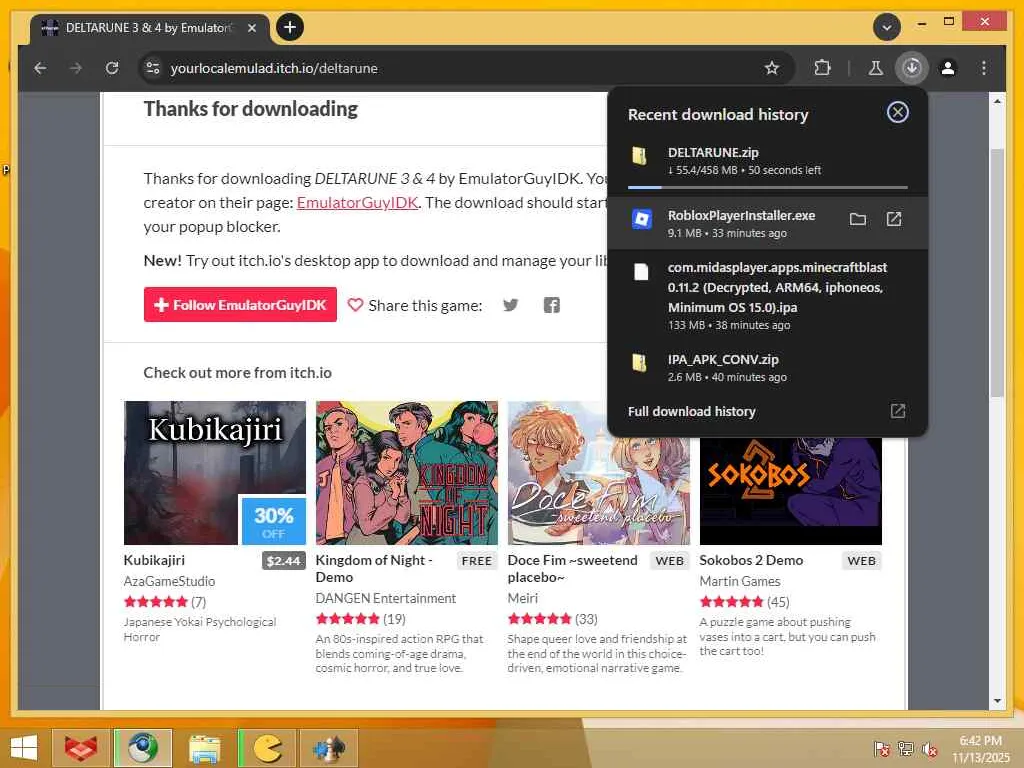Click the 30% OFF sale badge
1024x768 pixels.
coord(274,522)
